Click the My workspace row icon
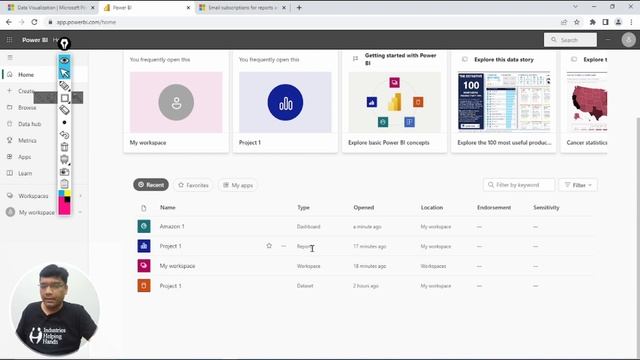The width and height of the screenshot is (640, 360). point(144,266)
